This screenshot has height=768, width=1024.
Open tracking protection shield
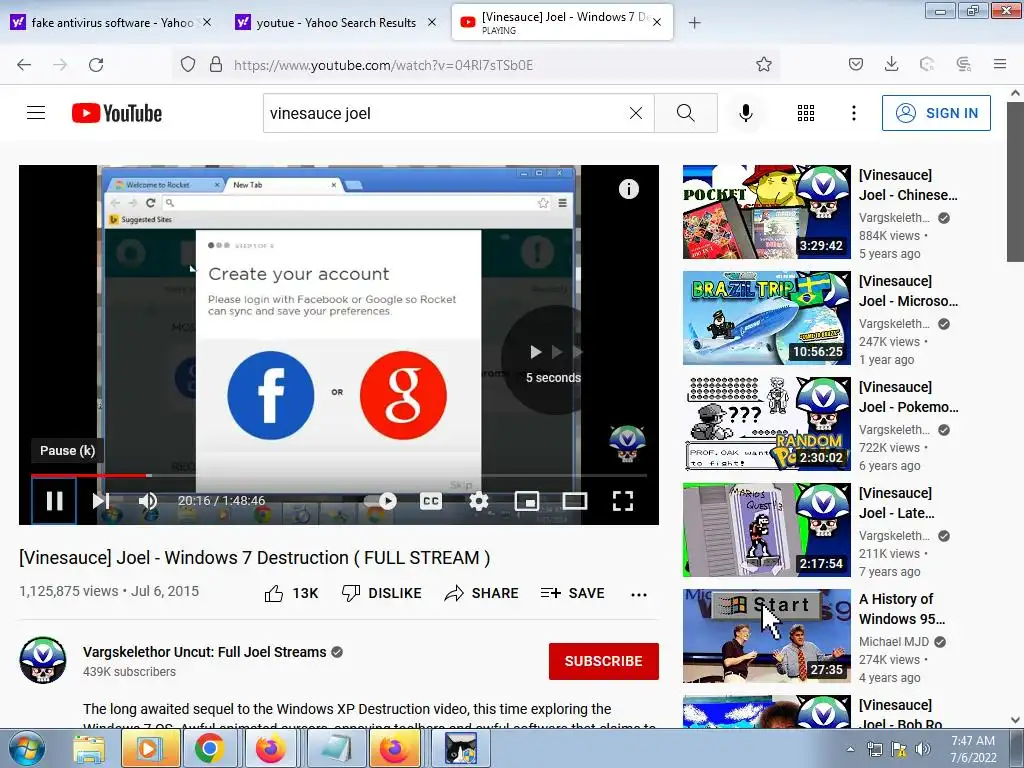[x=187, y=64]
